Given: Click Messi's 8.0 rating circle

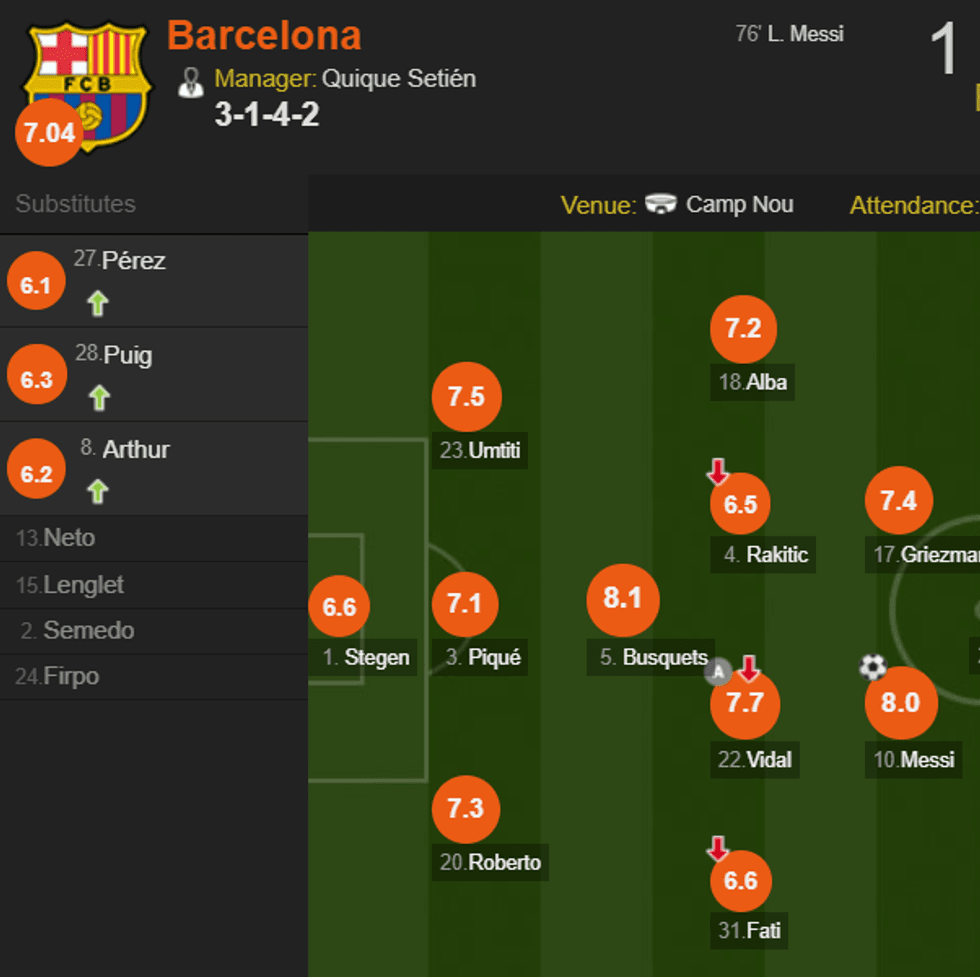Looking at the screenshot, I should 900,703.
